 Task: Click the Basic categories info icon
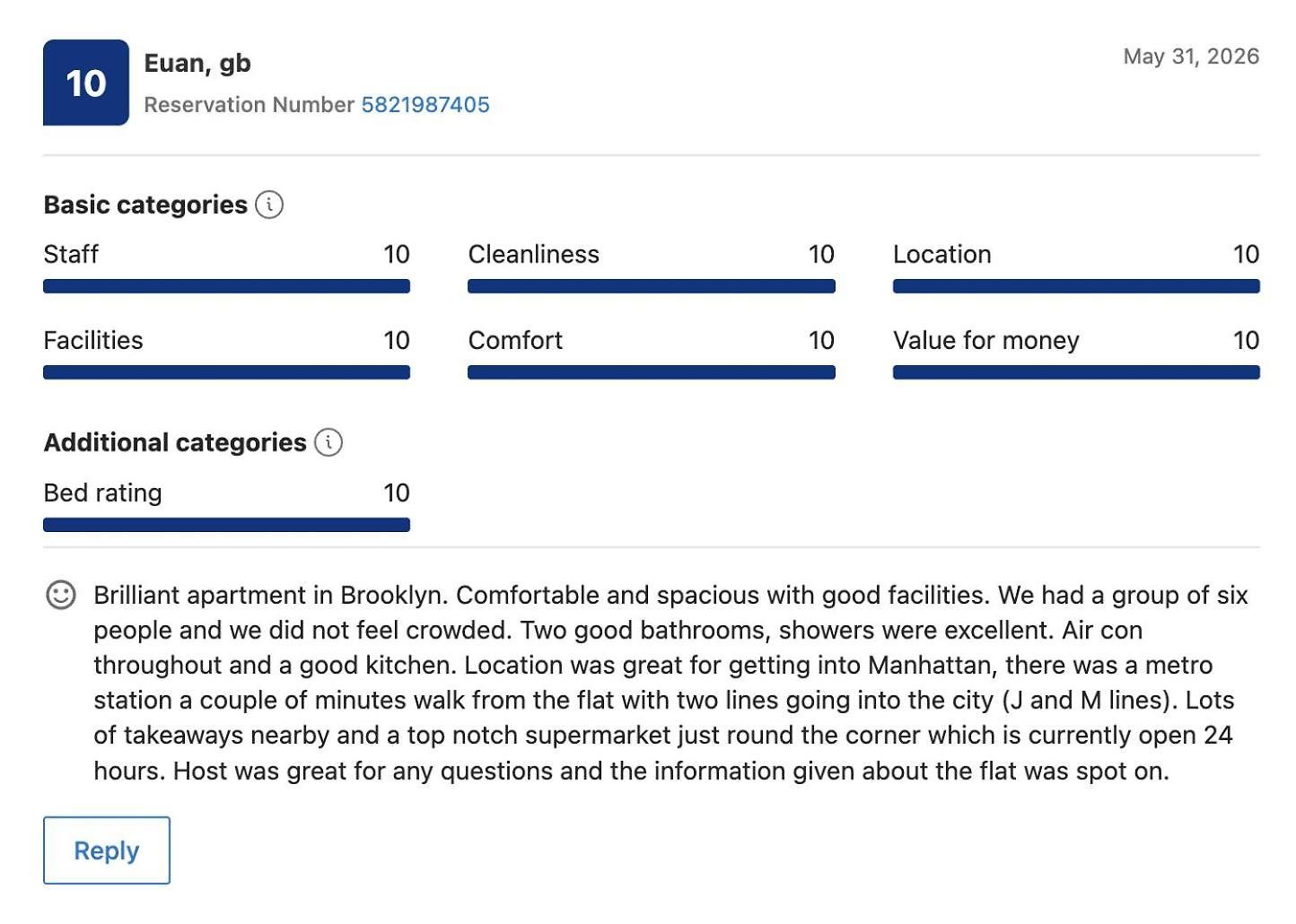click(x=269, y=205)
